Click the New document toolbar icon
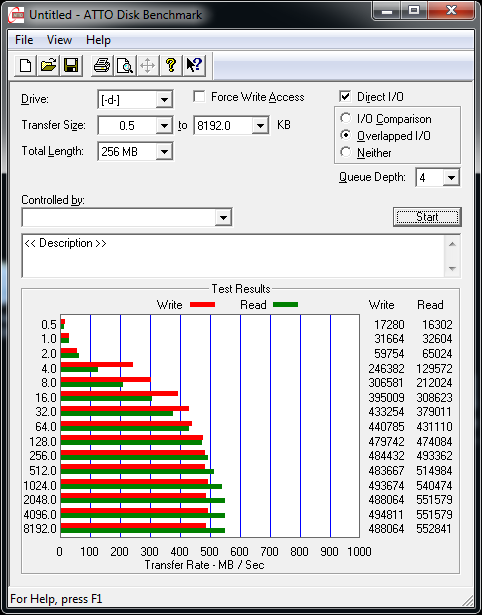Viewport: 482px width, 615px height. coord(25,65)
